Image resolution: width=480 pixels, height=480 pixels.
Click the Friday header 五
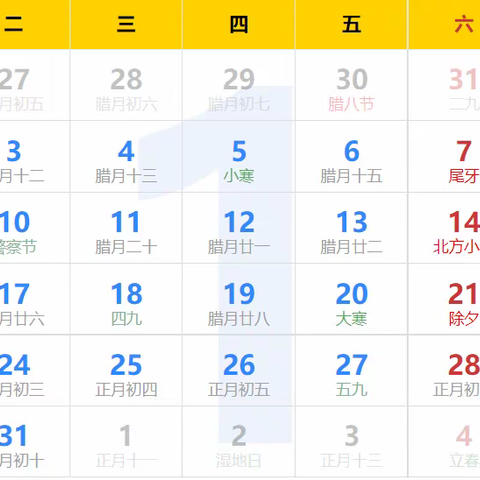(x=351, y=24)
